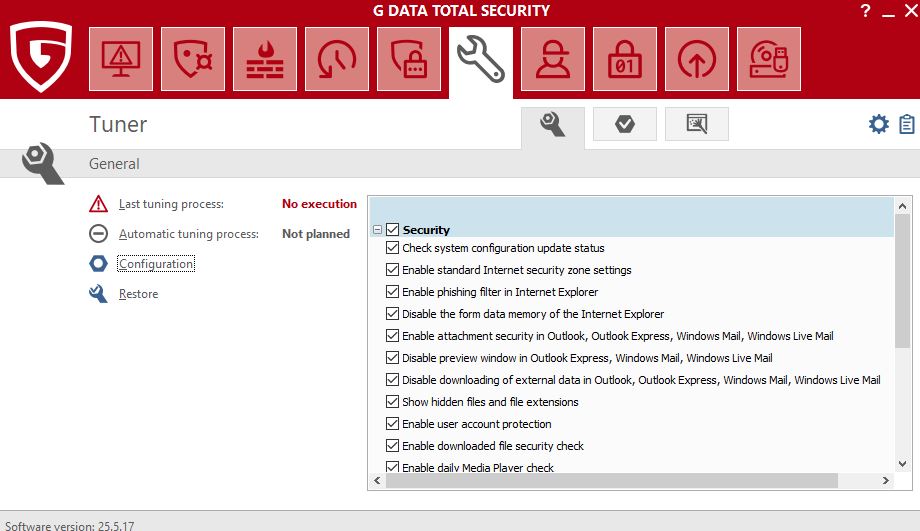Click the vertical scrollbar thumb
920x531 pixels.
(x=902, y=281)
